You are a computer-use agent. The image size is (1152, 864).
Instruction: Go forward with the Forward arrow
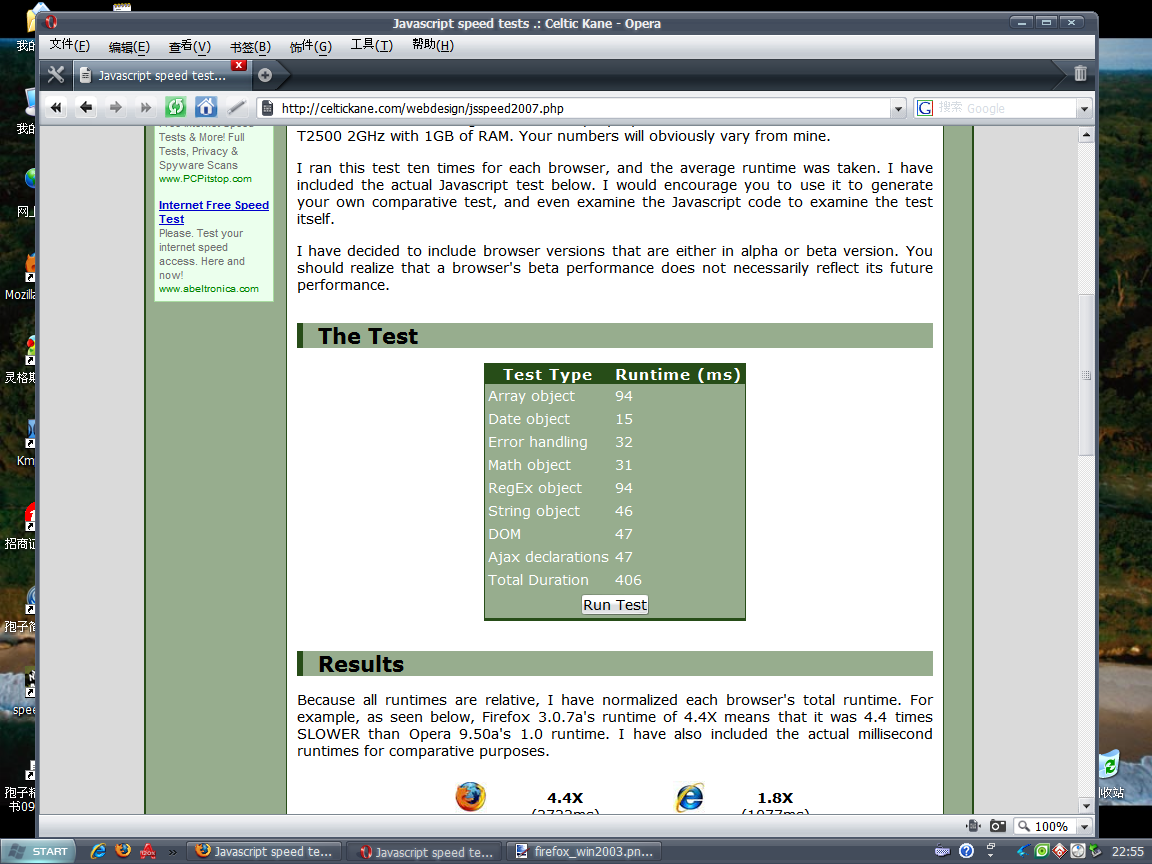point(116,107)
